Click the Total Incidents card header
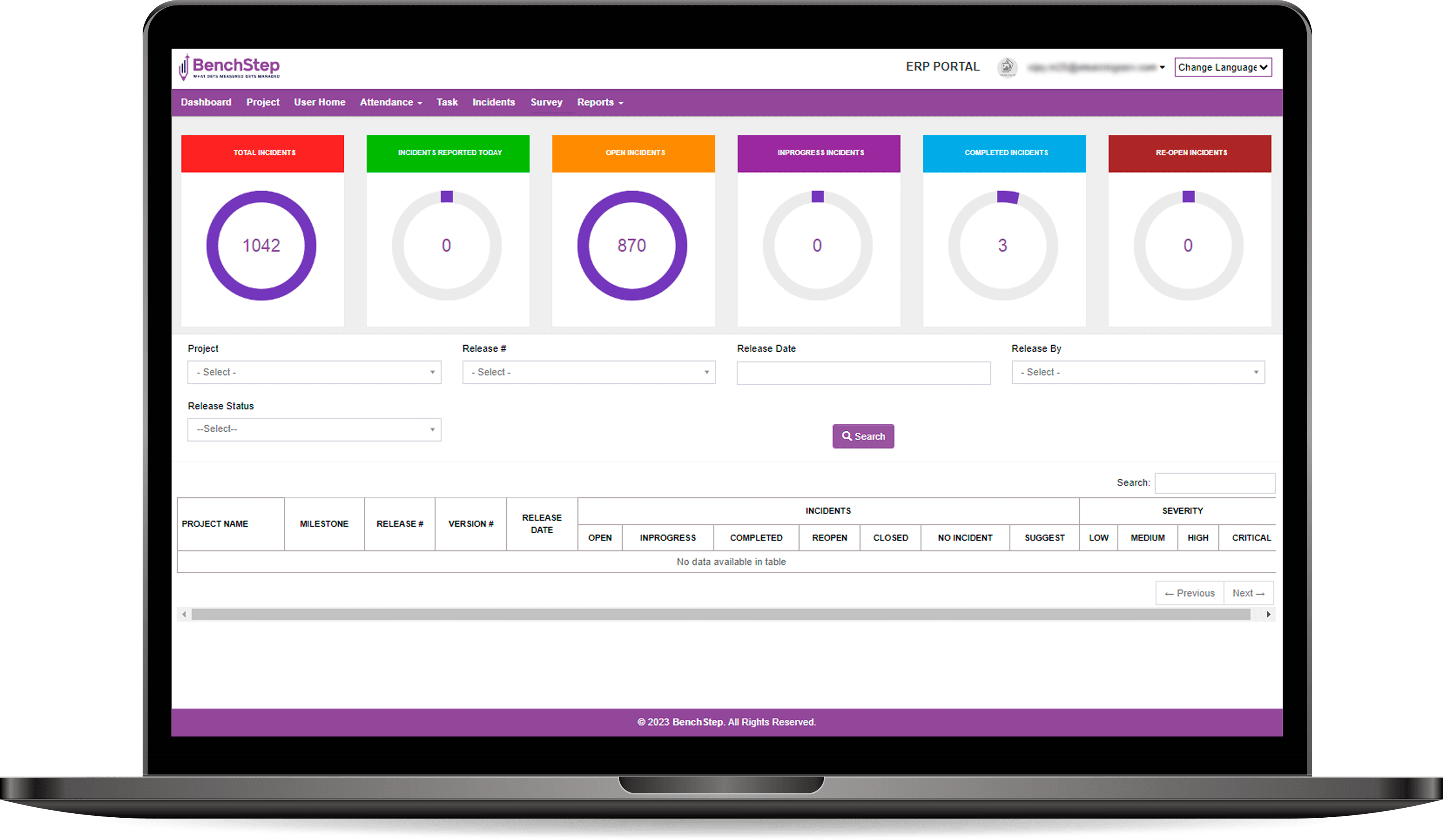This screenshot has height=840, width=1443. 263,153
